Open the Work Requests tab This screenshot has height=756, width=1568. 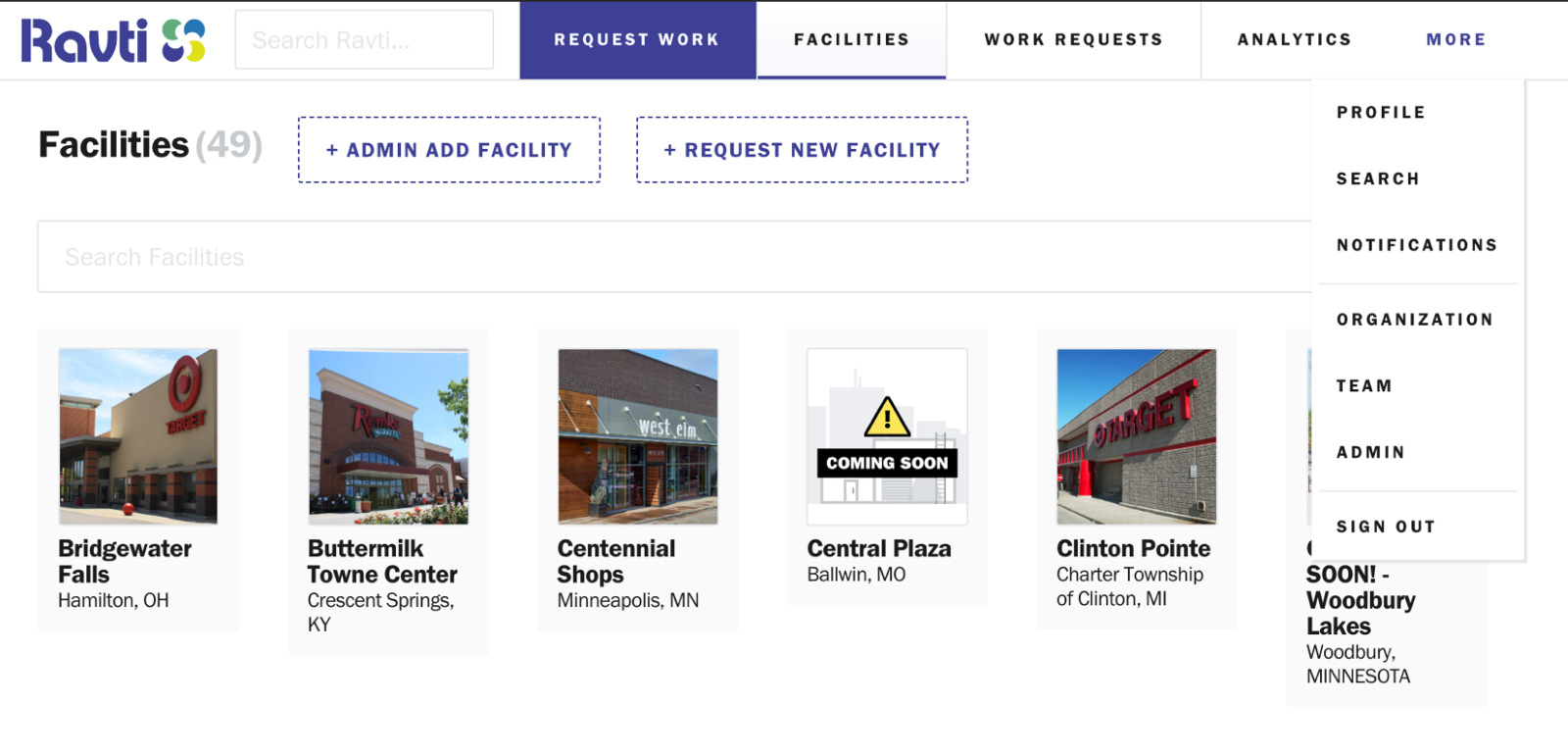(1074, 40)
